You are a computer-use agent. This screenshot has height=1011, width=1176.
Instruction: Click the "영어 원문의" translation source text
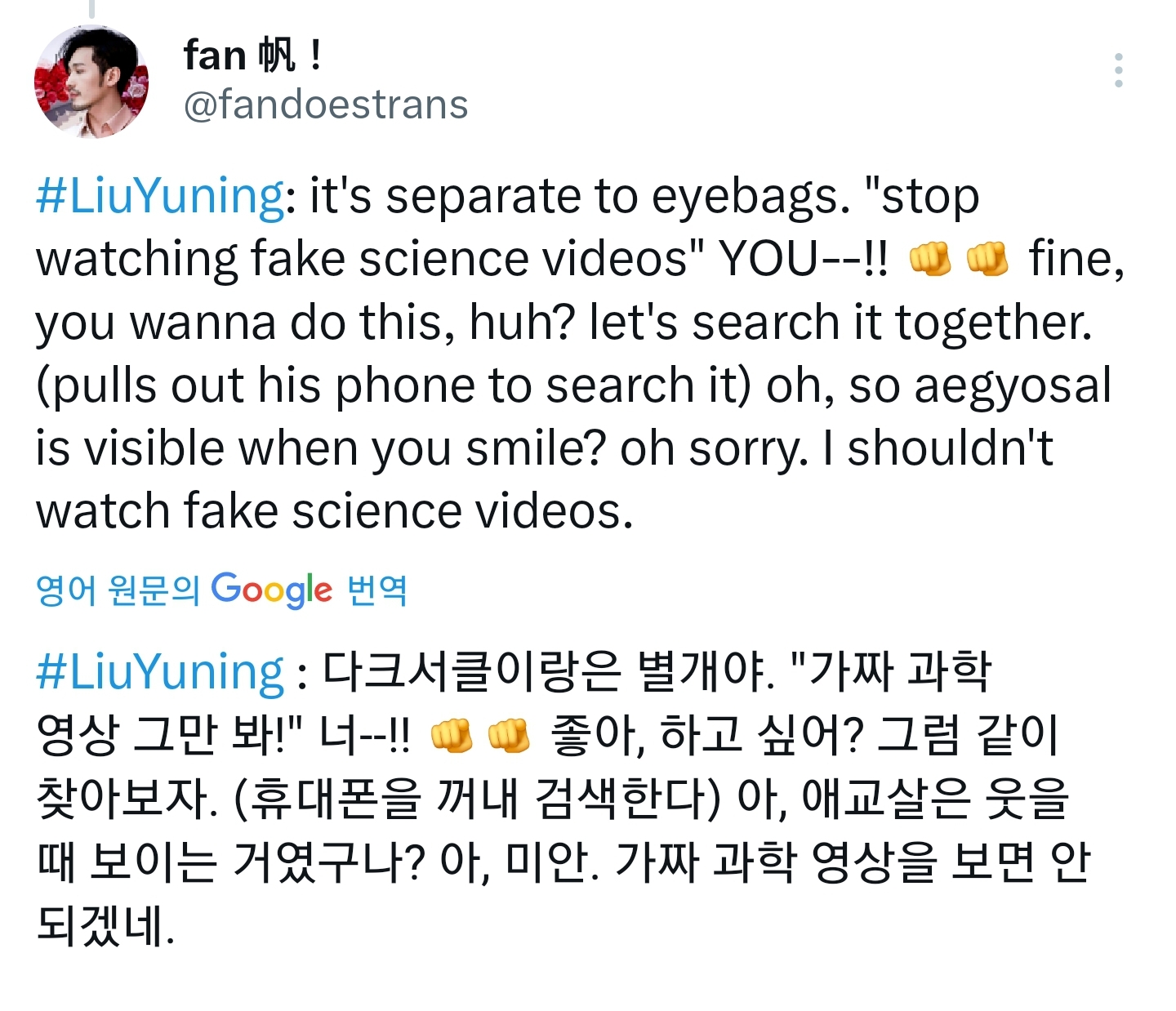point(118,590)
